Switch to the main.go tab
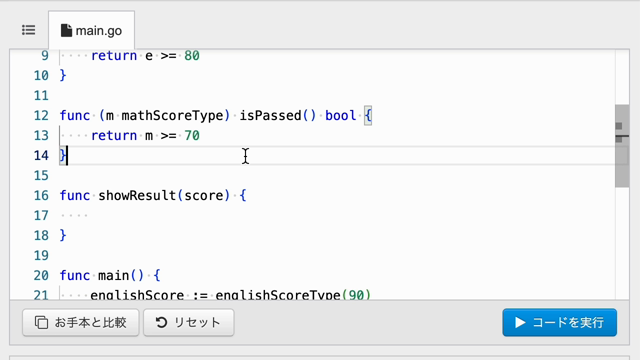 [91, 31]
